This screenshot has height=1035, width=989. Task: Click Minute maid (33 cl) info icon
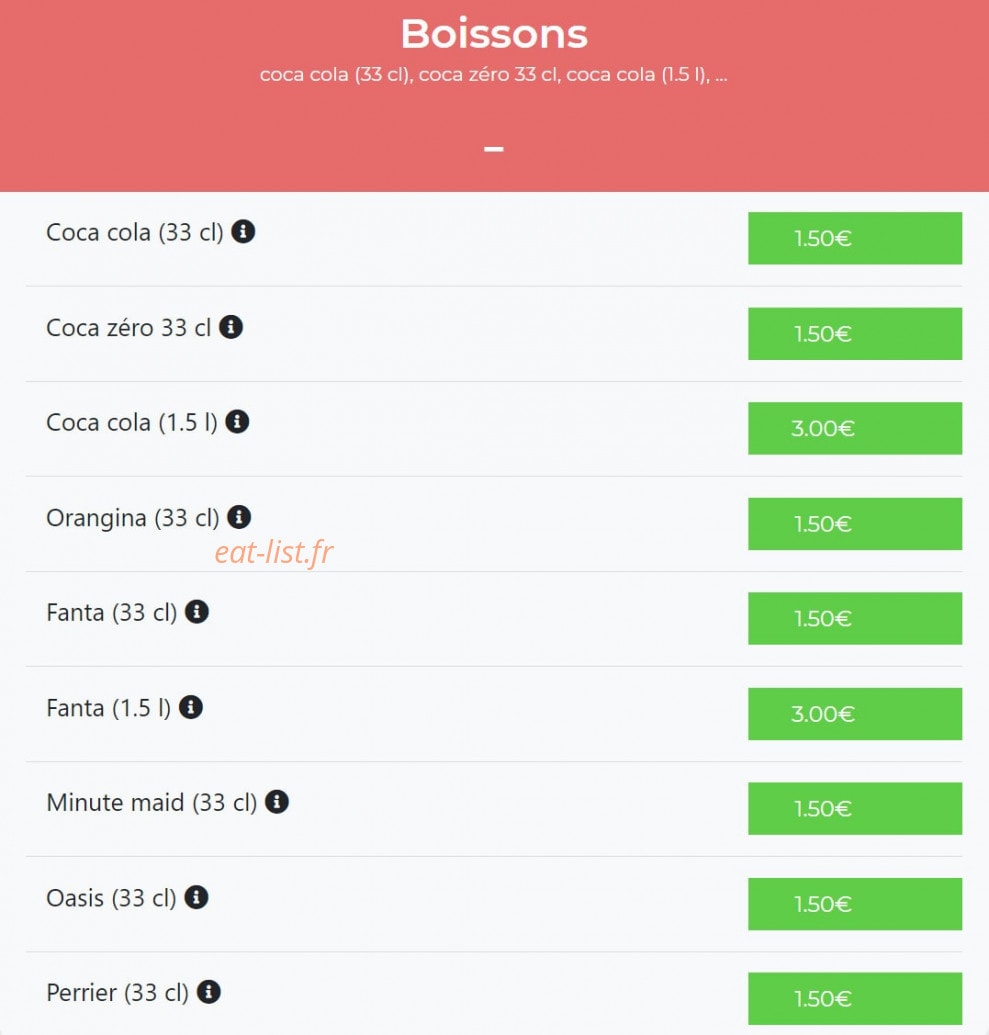277,802
